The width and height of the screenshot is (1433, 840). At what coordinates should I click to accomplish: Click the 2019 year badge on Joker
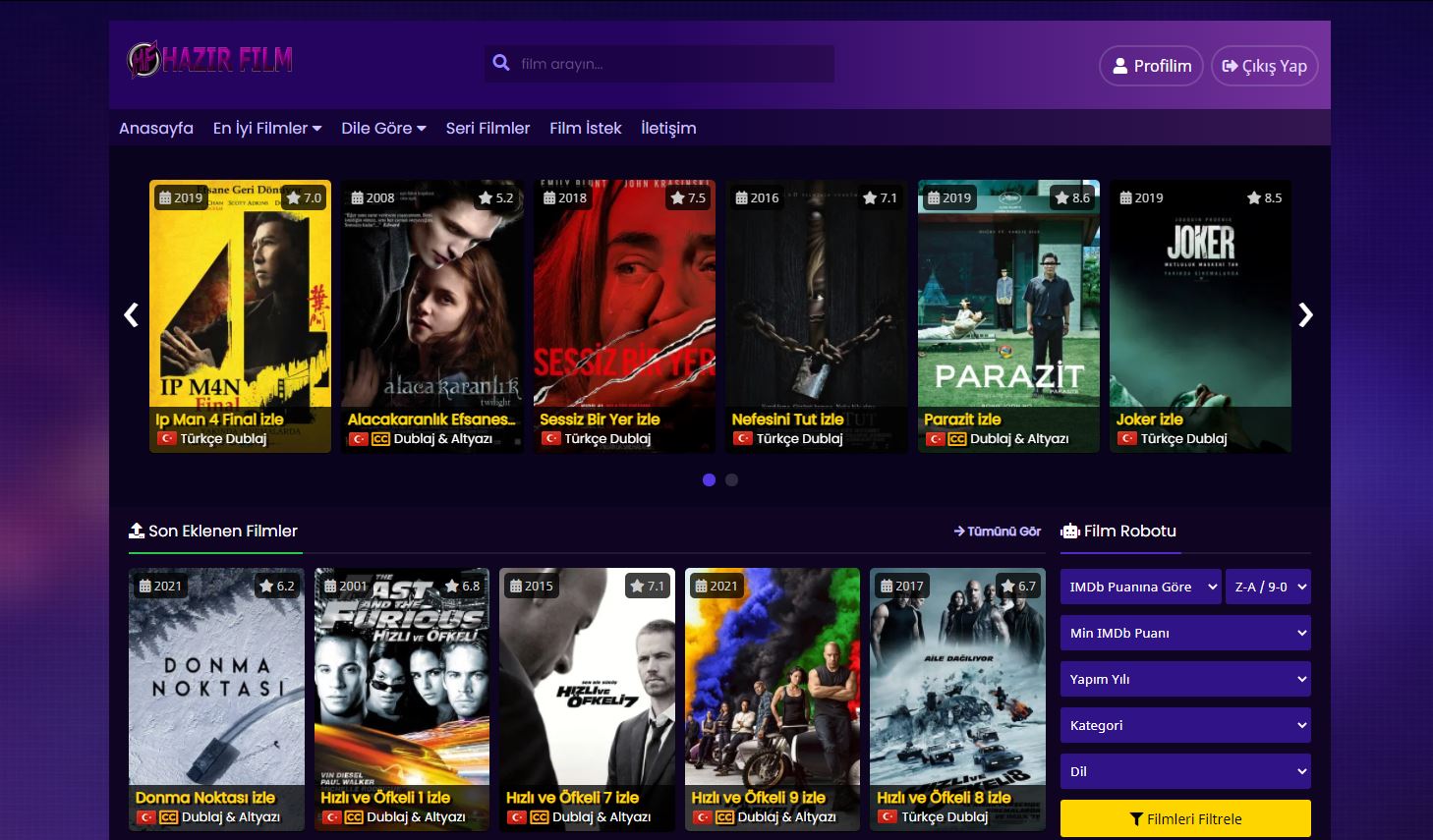[1141, 197]
